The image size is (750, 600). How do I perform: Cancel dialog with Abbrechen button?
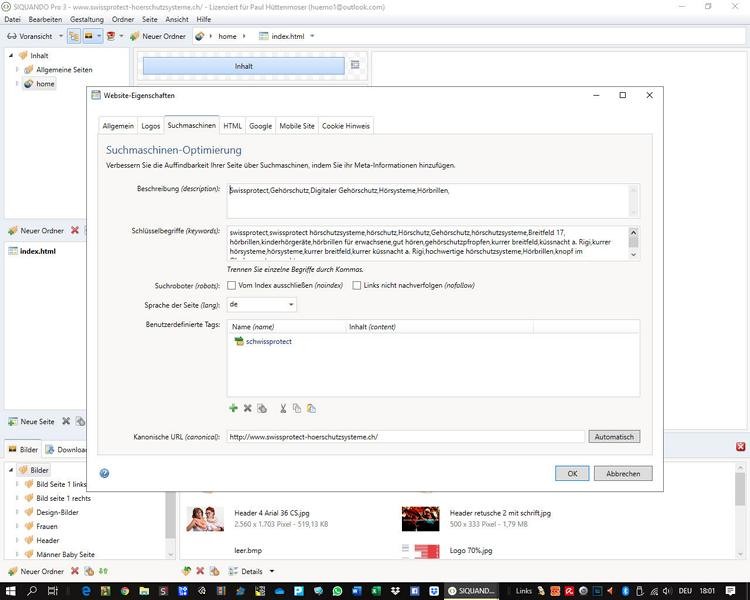click(x=623, y=474)
